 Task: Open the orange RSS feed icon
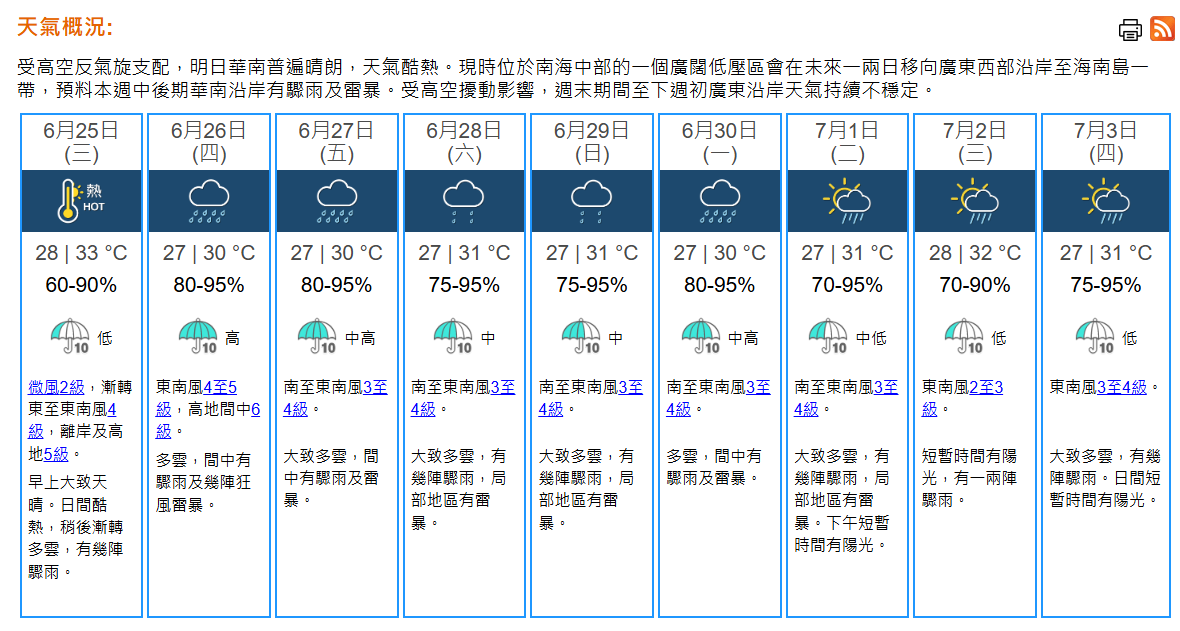[x=1162, y=29]
